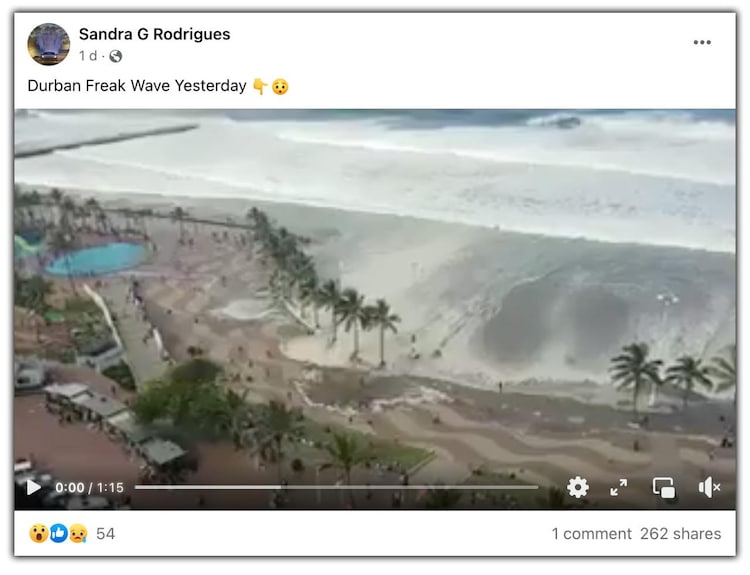Play the Durban Freak Wave video
The image size is (750, 575).
point(33,487)
